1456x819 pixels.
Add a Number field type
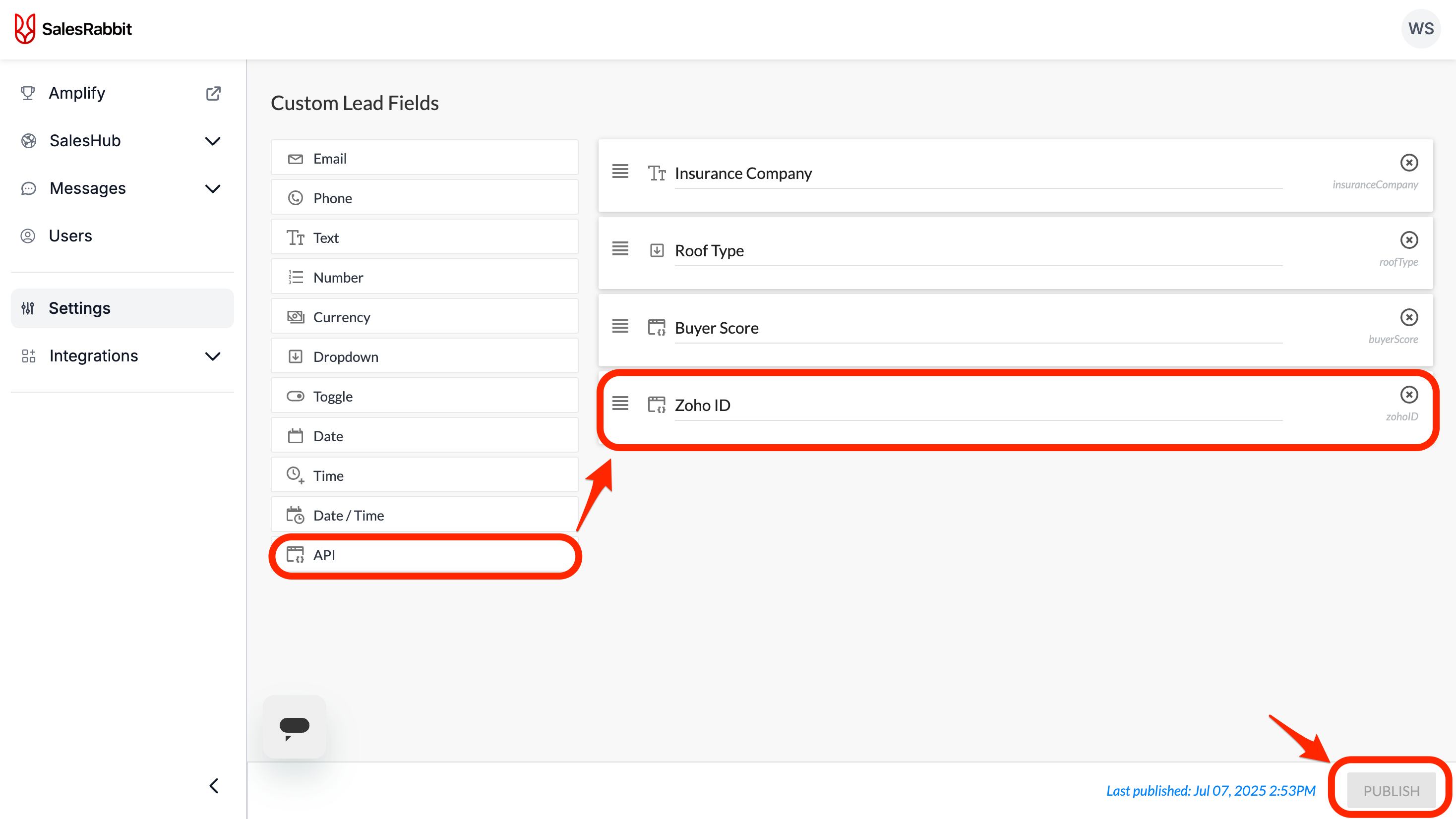(x=425, y=277)
